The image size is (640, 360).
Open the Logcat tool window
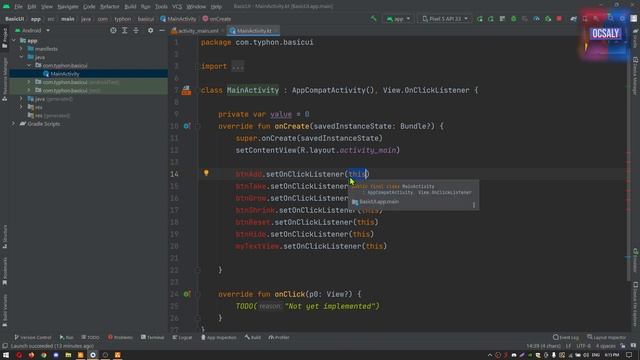tap(182, 338)
